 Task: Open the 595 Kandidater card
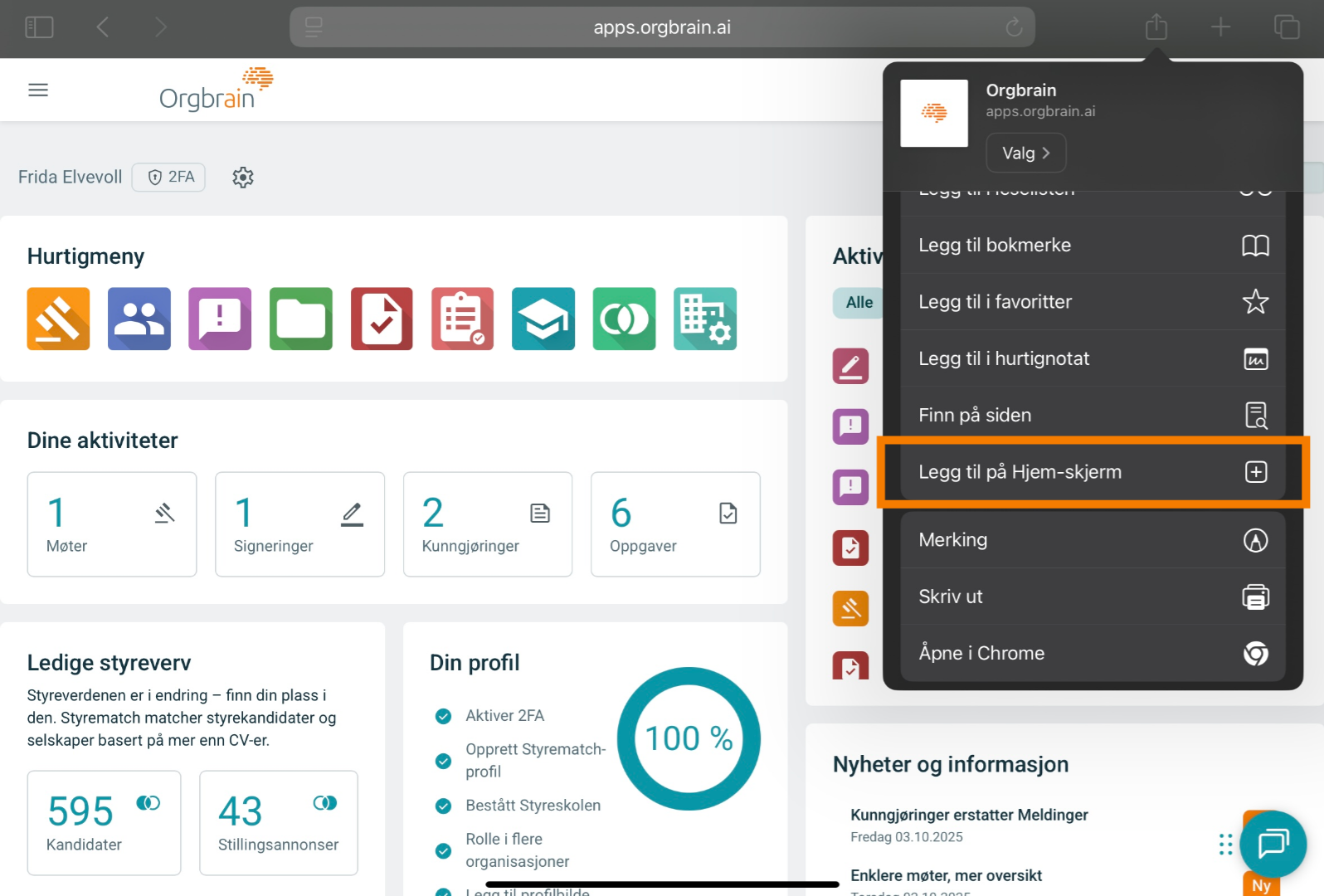pos(104,823)
